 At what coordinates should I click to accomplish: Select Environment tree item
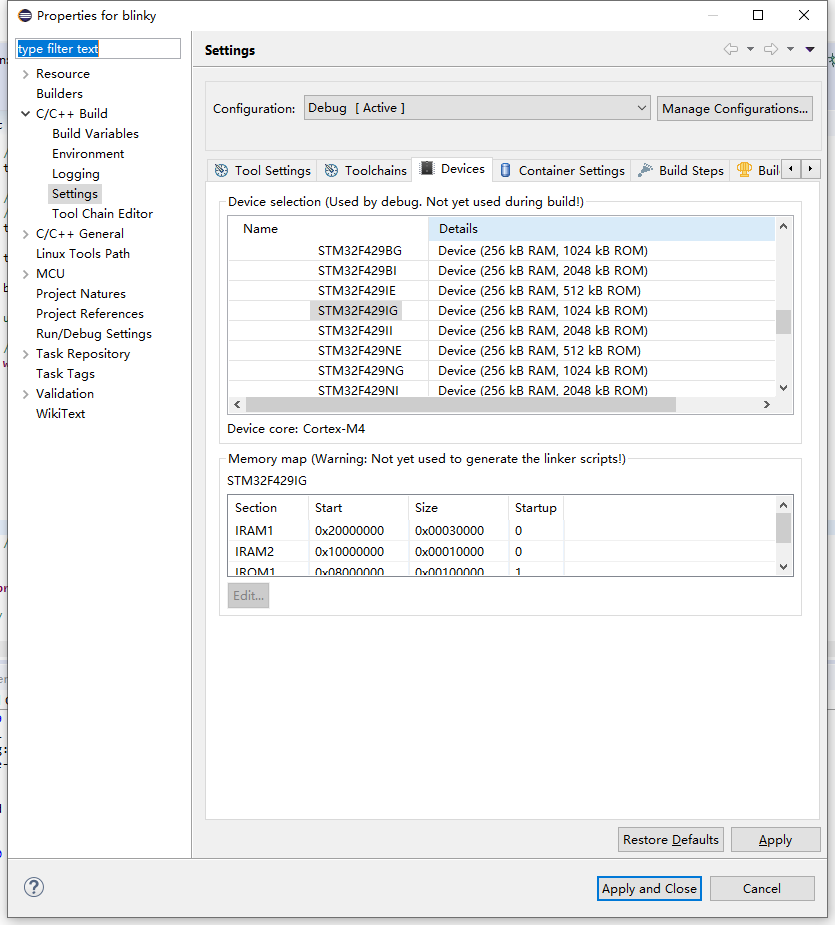tap(88, 154)
